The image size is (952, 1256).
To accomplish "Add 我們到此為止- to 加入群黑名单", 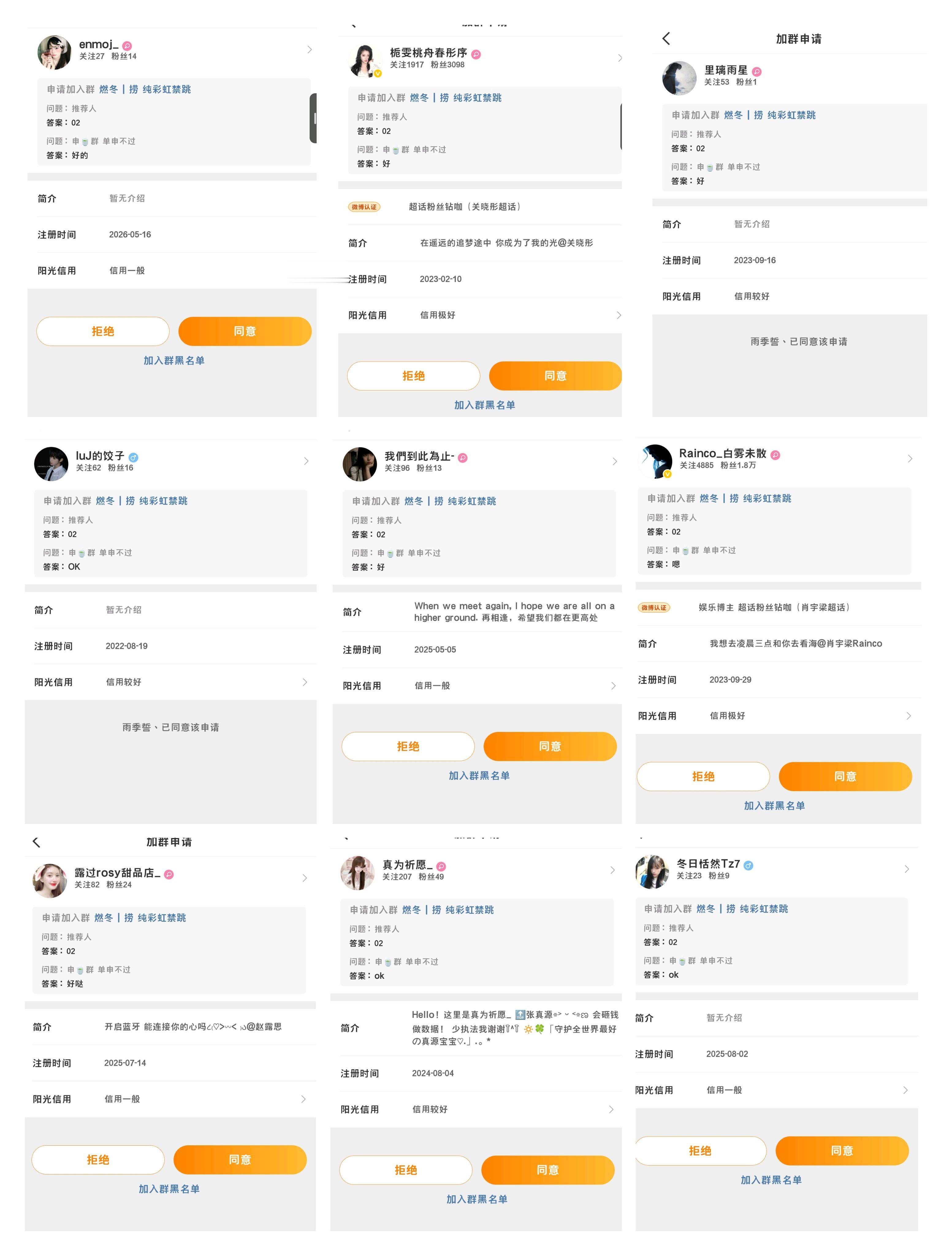I will [x=479, y=775].
